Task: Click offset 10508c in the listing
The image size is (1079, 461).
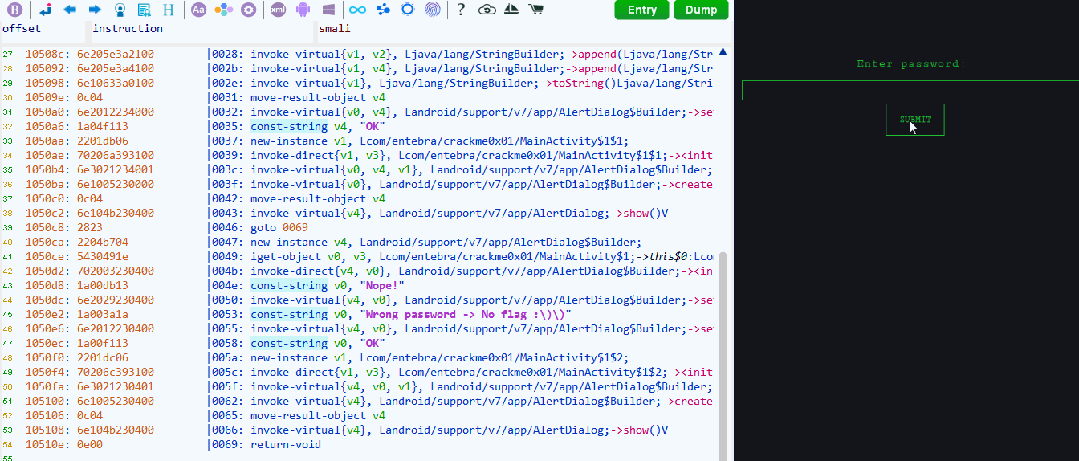Action: pyautogui.click(x=46, y=54)
